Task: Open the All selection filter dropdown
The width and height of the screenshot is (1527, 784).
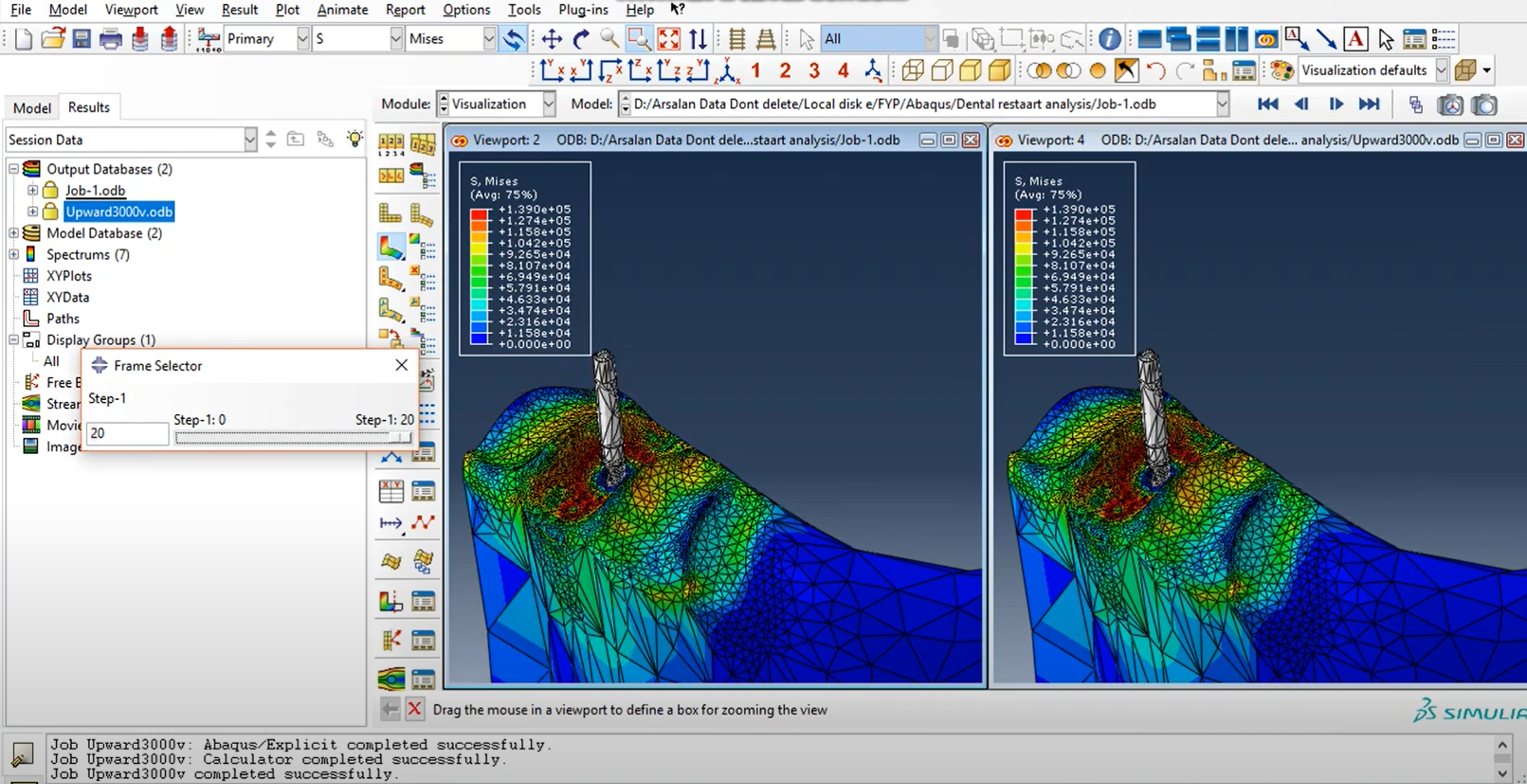Action: [879, 39]
